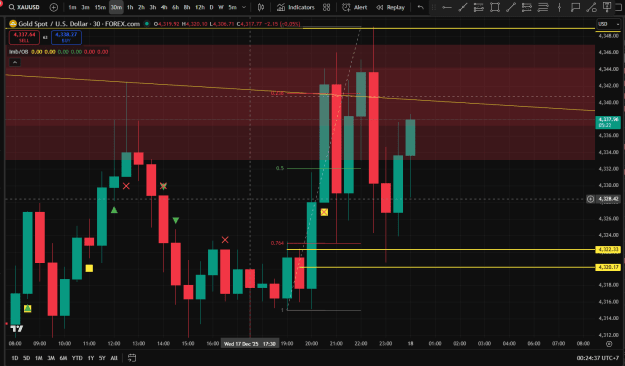Expand the timeframe interval dropdown arrow

(244, 7)
